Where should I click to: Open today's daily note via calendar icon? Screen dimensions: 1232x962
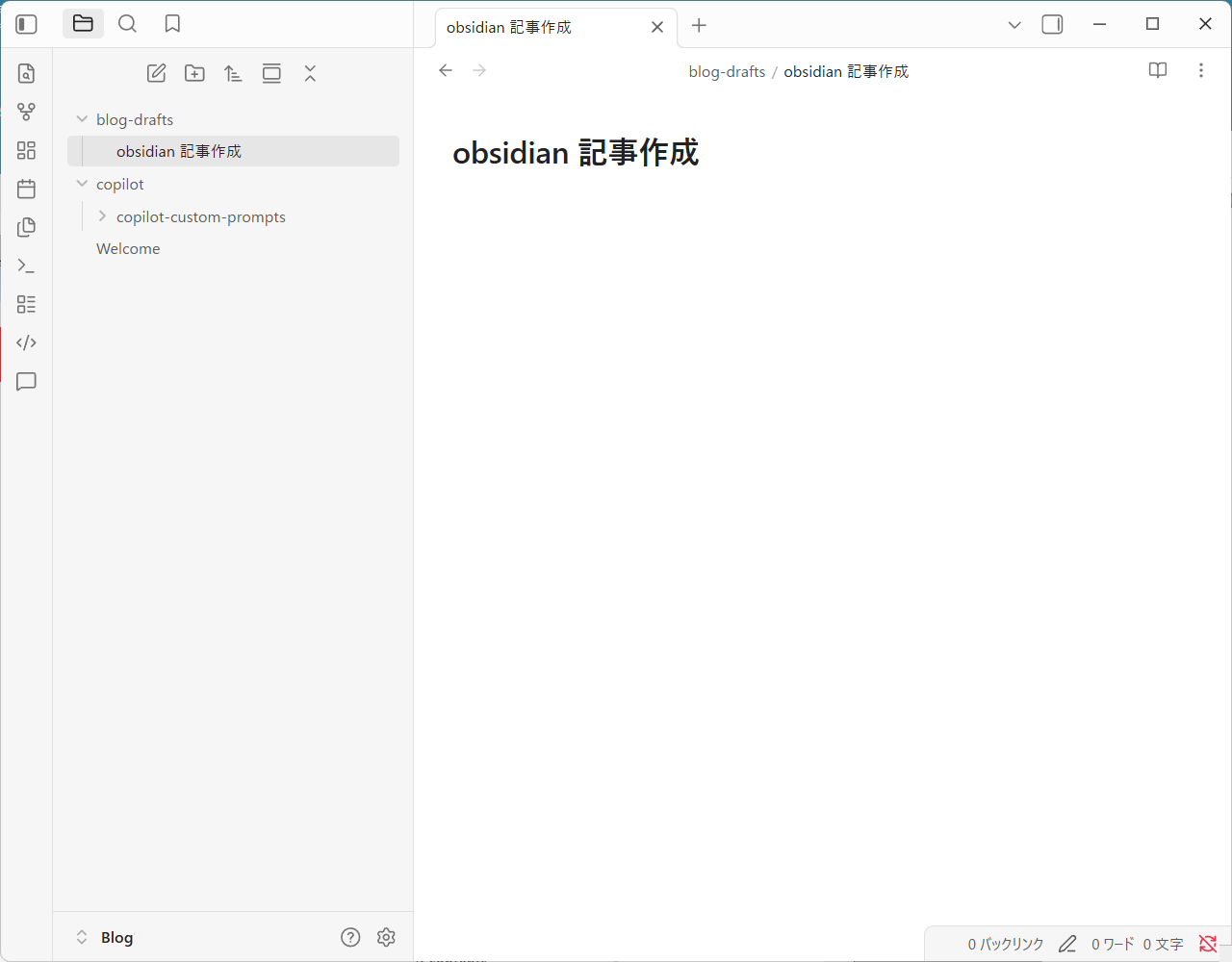26,189
